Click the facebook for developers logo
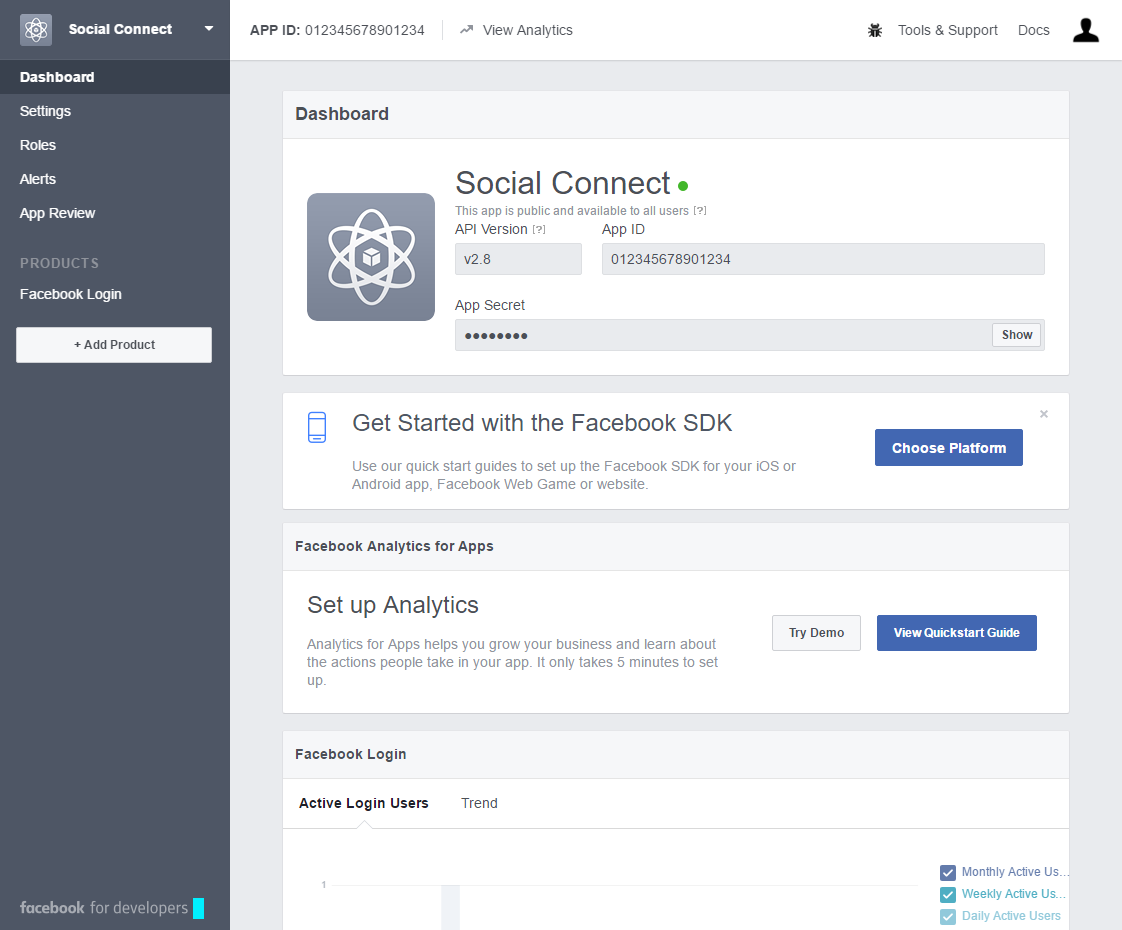 [x=112, y=908]
